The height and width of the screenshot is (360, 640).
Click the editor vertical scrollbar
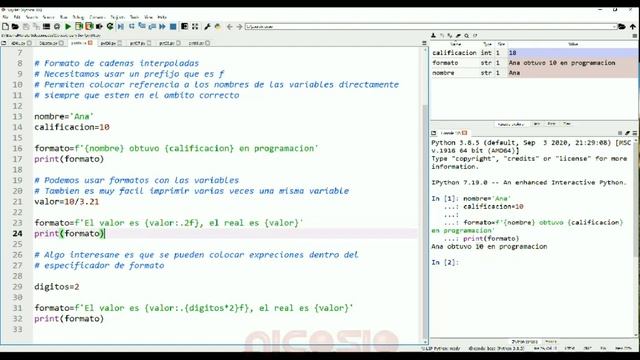pos(424,196)
